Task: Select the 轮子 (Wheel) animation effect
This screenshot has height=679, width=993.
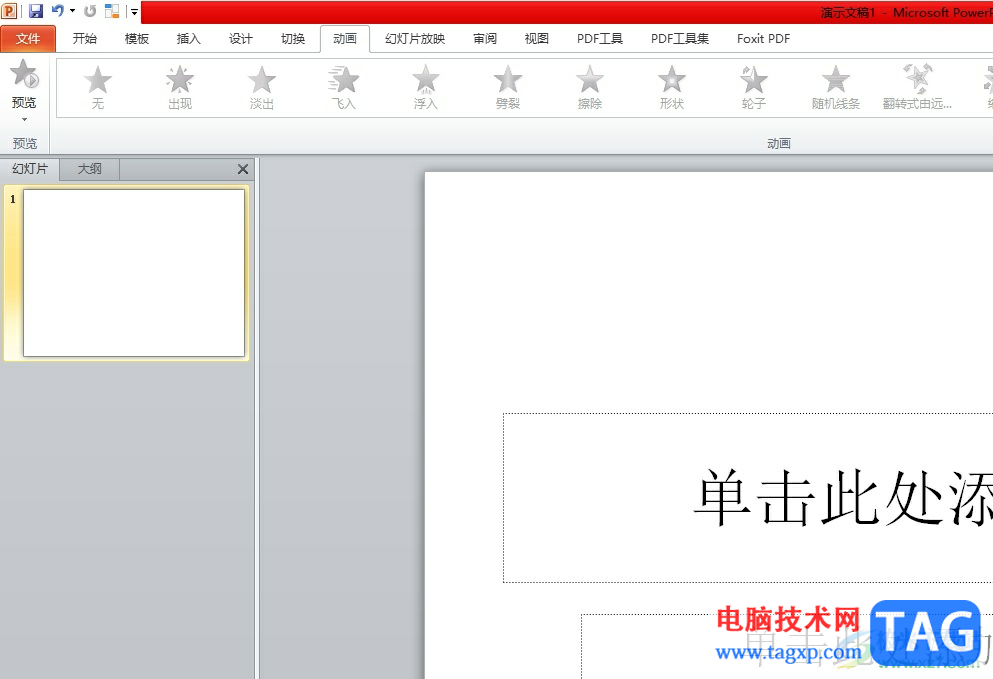Action: [x=754, y=87]
